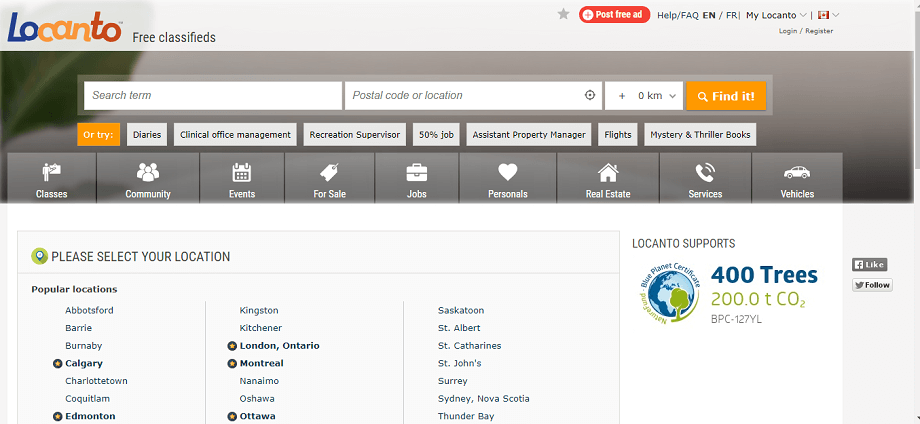Open the Vehicles car category
The height and width of the screenshot is (424, 920).
(797, 179)
